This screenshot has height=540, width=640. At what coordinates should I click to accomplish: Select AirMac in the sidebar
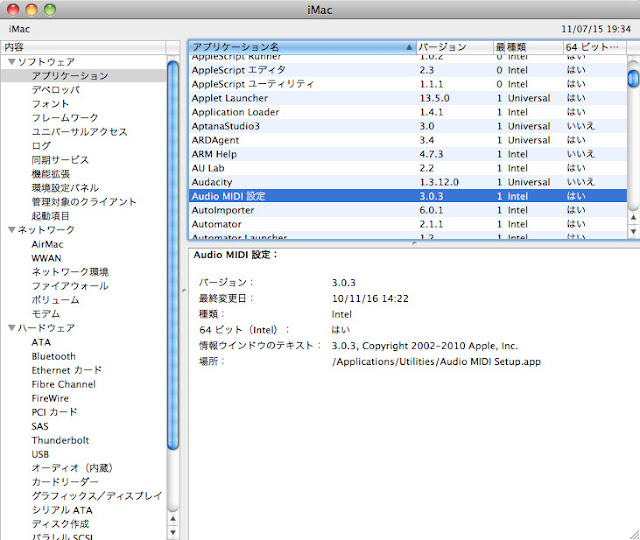point(47,244)
